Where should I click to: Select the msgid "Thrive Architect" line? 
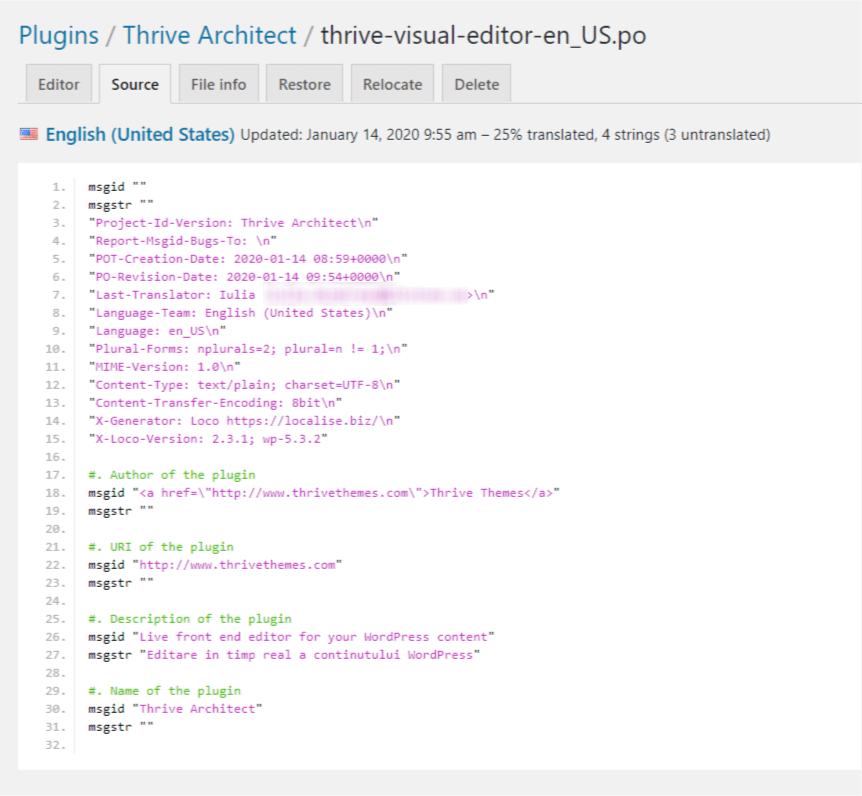click(175, 709)
